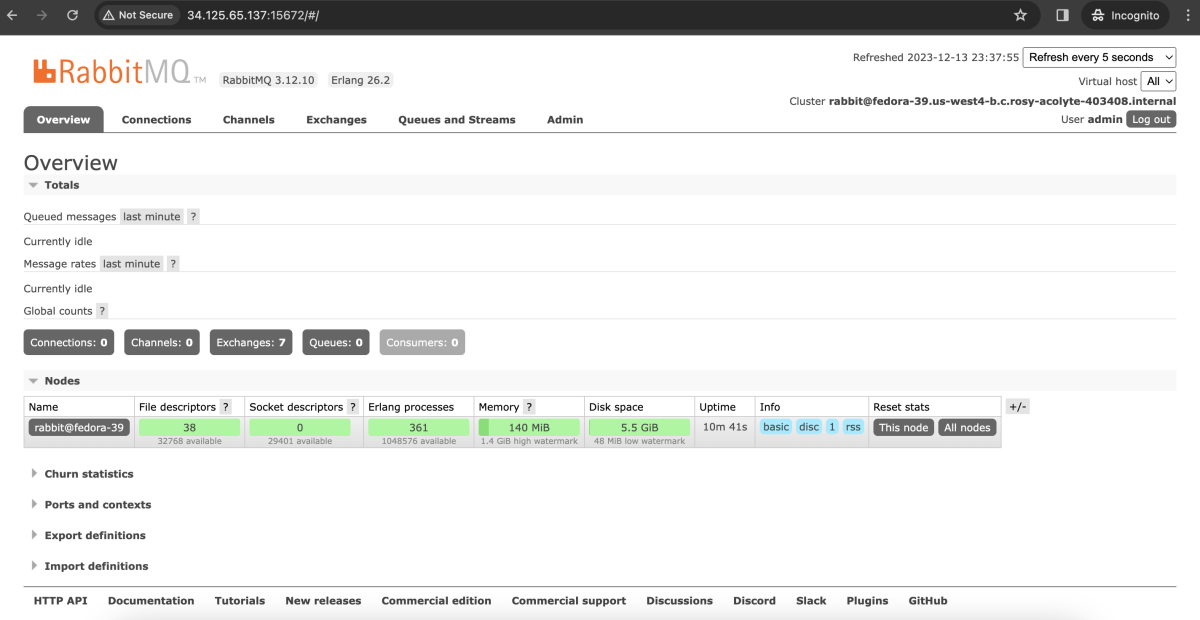Screen dimensions: 1200x620
Task: Open the Virtual host dropdown
Action: 1159,81
